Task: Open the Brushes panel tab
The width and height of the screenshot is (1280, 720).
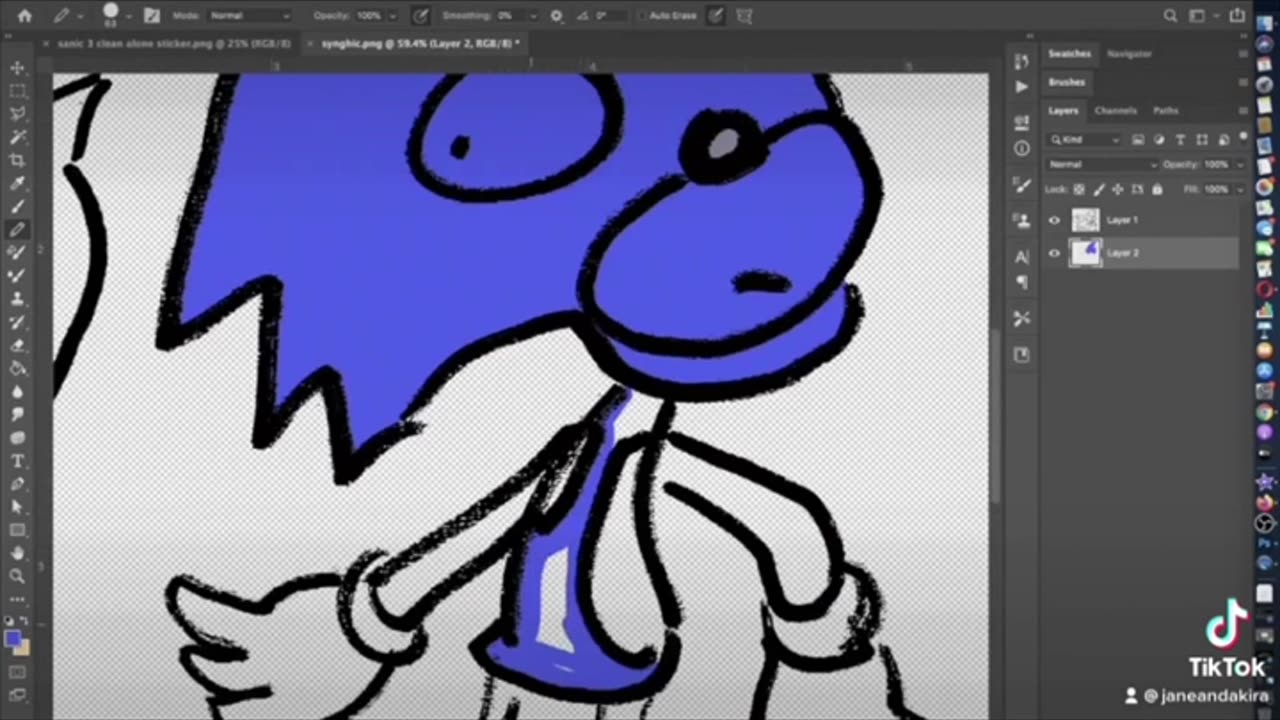Action: coord(1066,82)
